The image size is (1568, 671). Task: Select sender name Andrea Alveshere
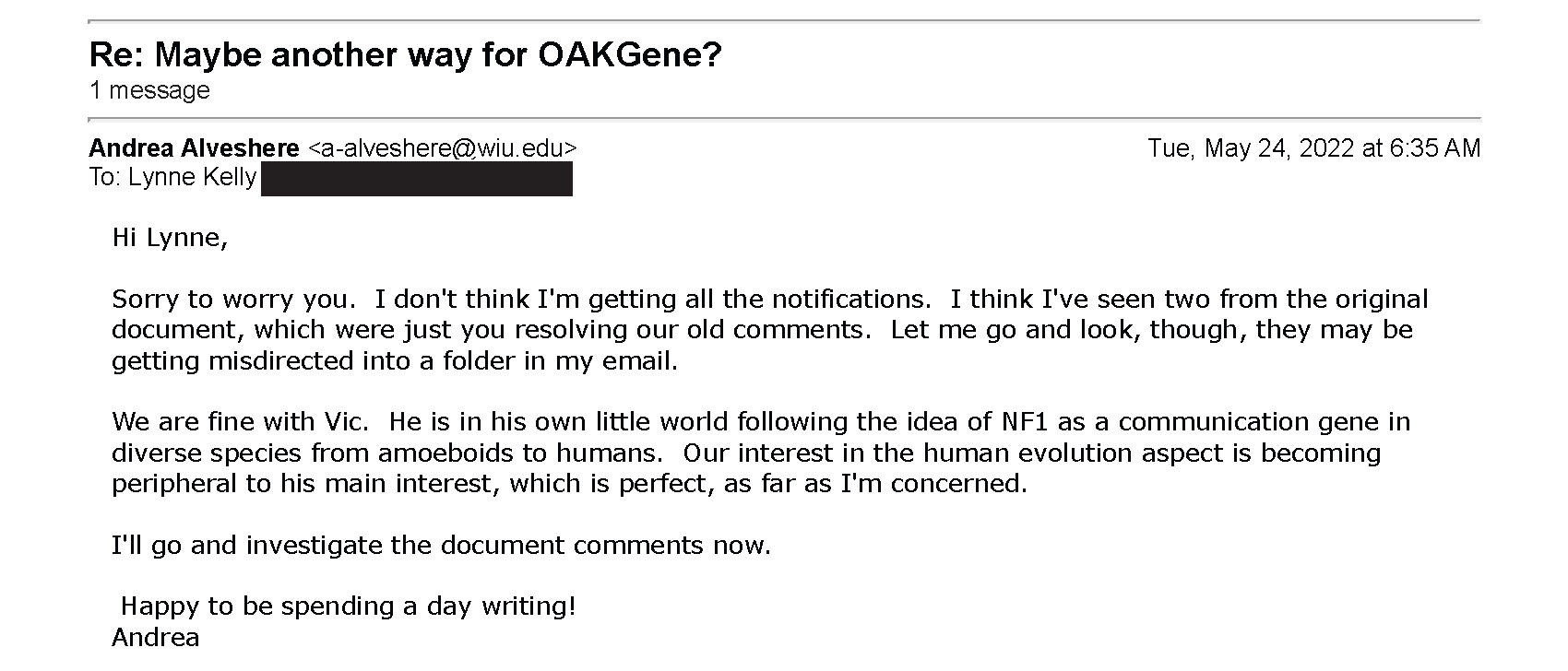tap(194, 148)
